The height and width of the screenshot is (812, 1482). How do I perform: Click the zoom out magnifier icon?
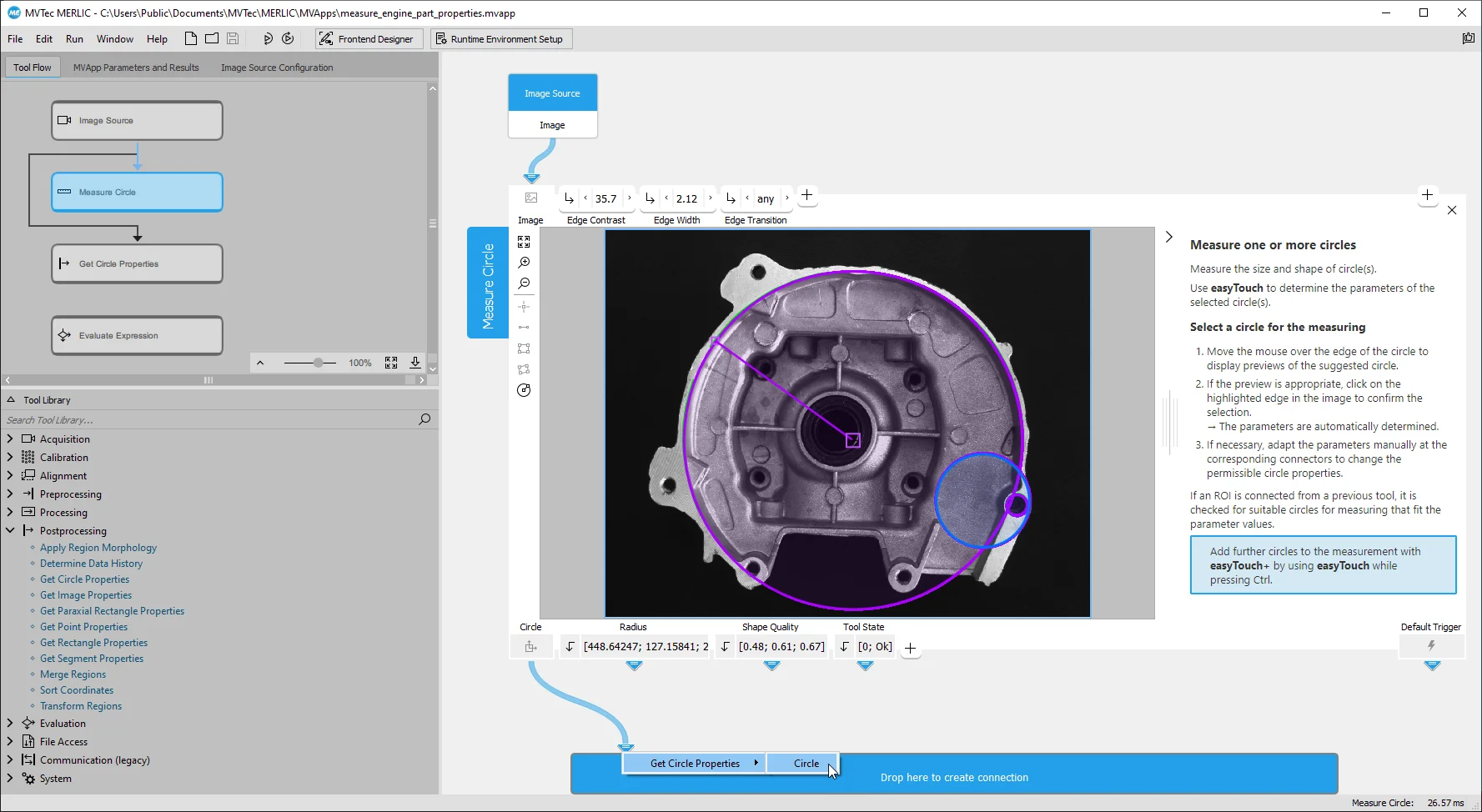click(524, 283)
